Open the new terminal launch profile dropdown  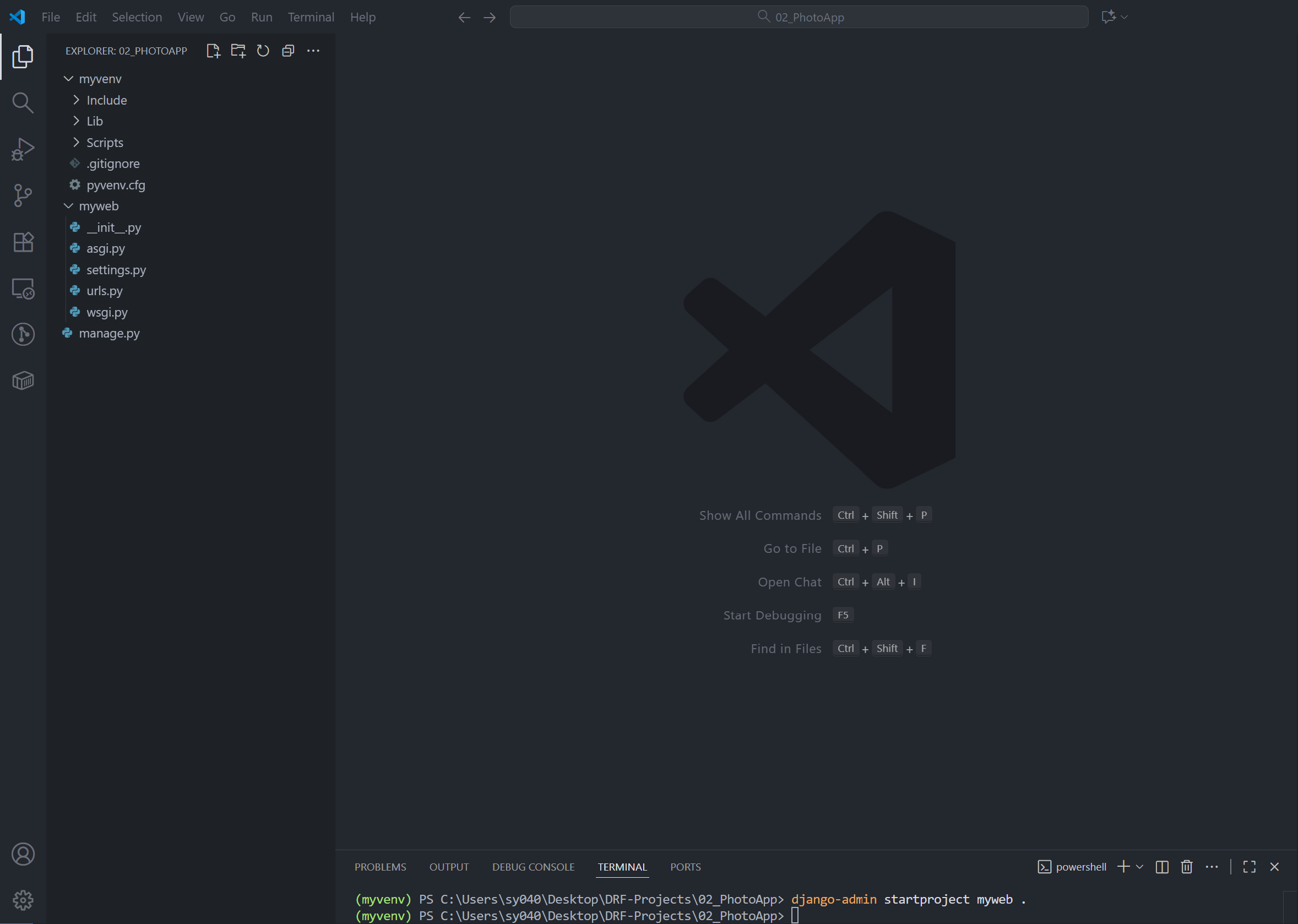[x=1140, y=867]
